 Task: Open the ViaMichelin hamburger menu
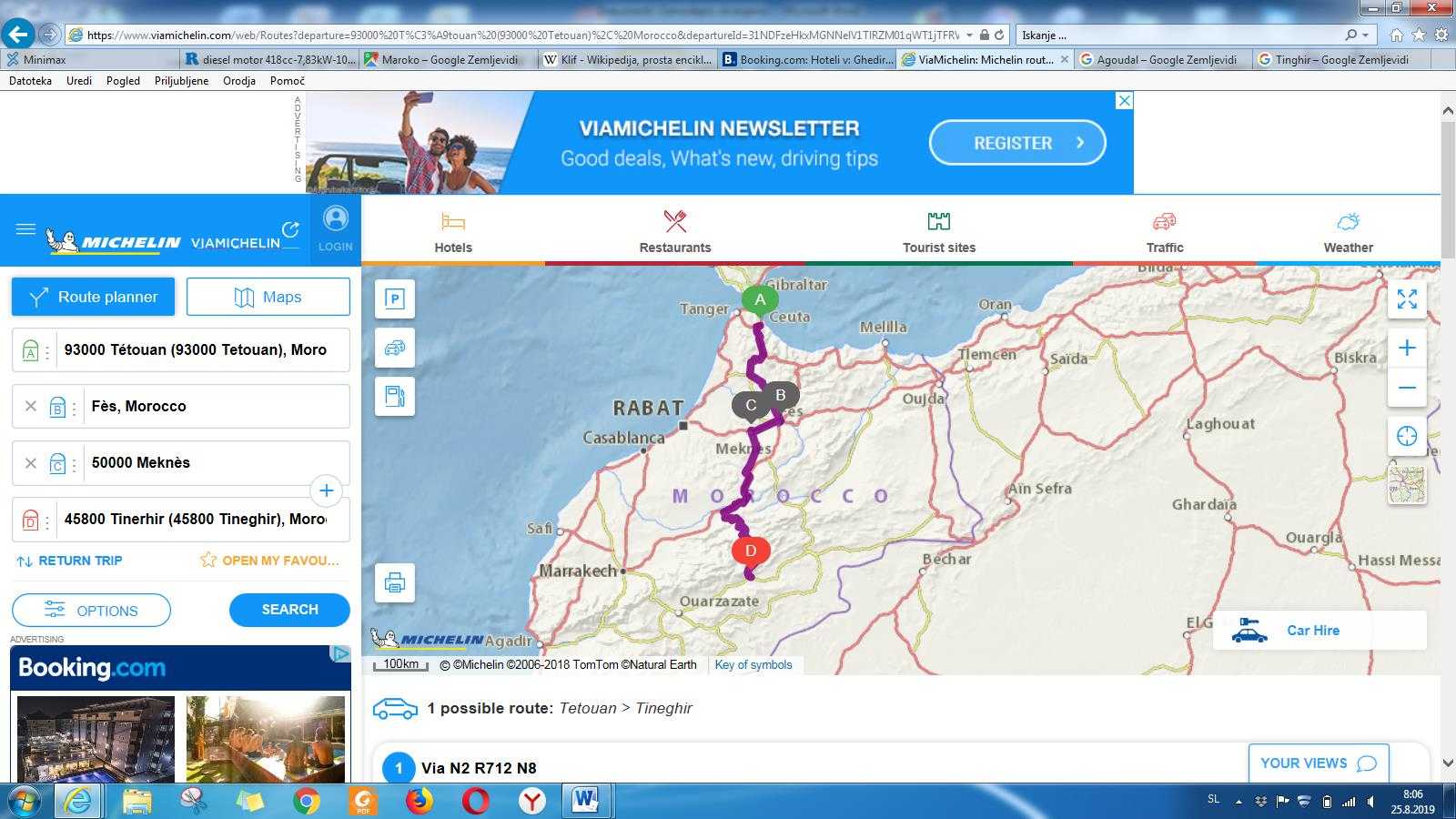pos(25,229)
